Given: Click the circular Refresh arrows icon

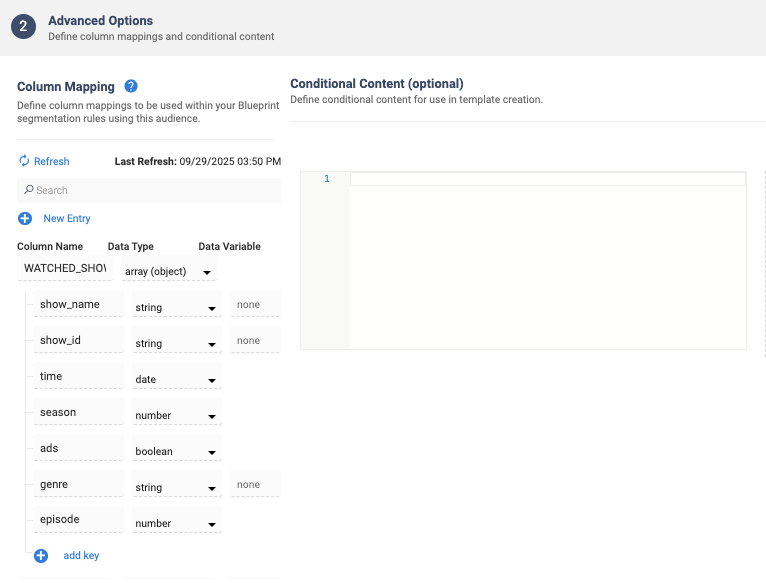Looking at the screenshot, I should point(24,161).
